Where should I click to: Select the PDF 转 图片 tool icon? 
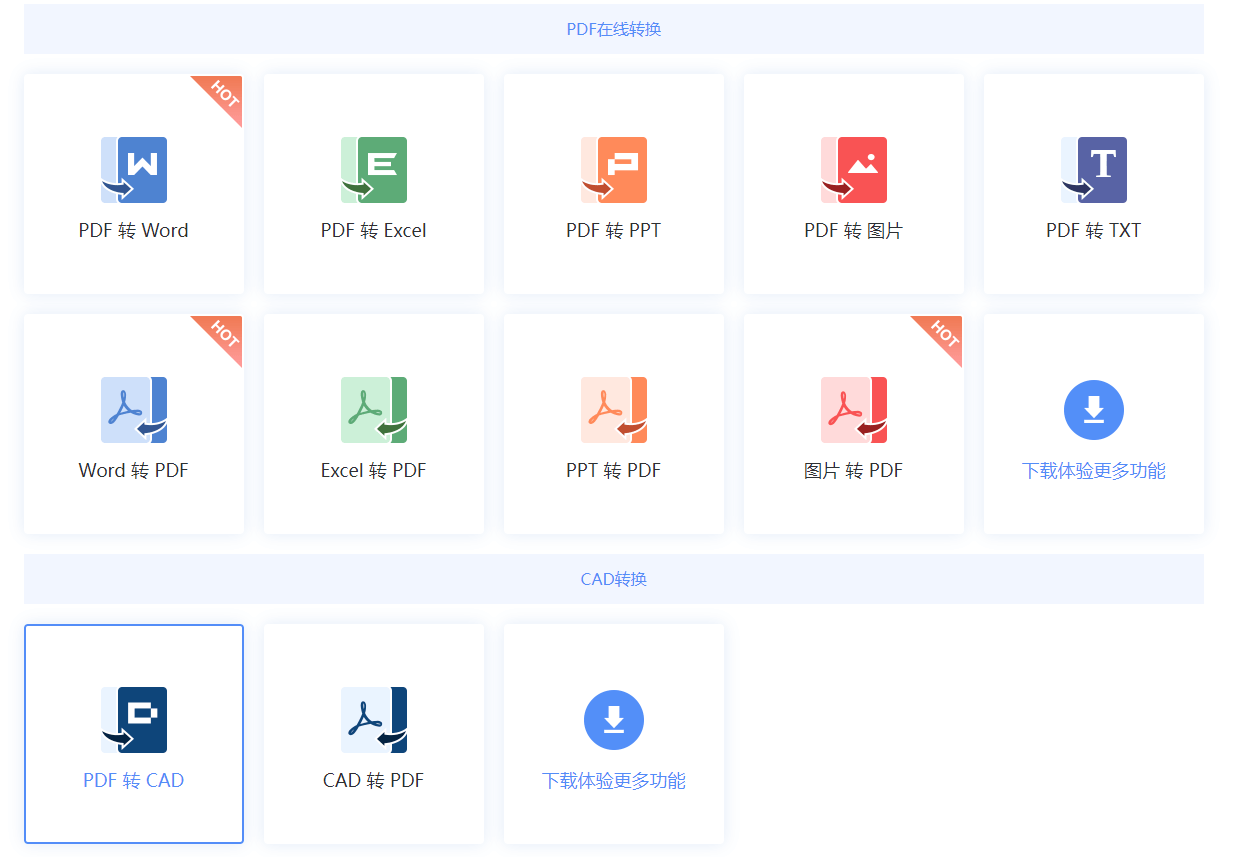[x=854, y=170]
